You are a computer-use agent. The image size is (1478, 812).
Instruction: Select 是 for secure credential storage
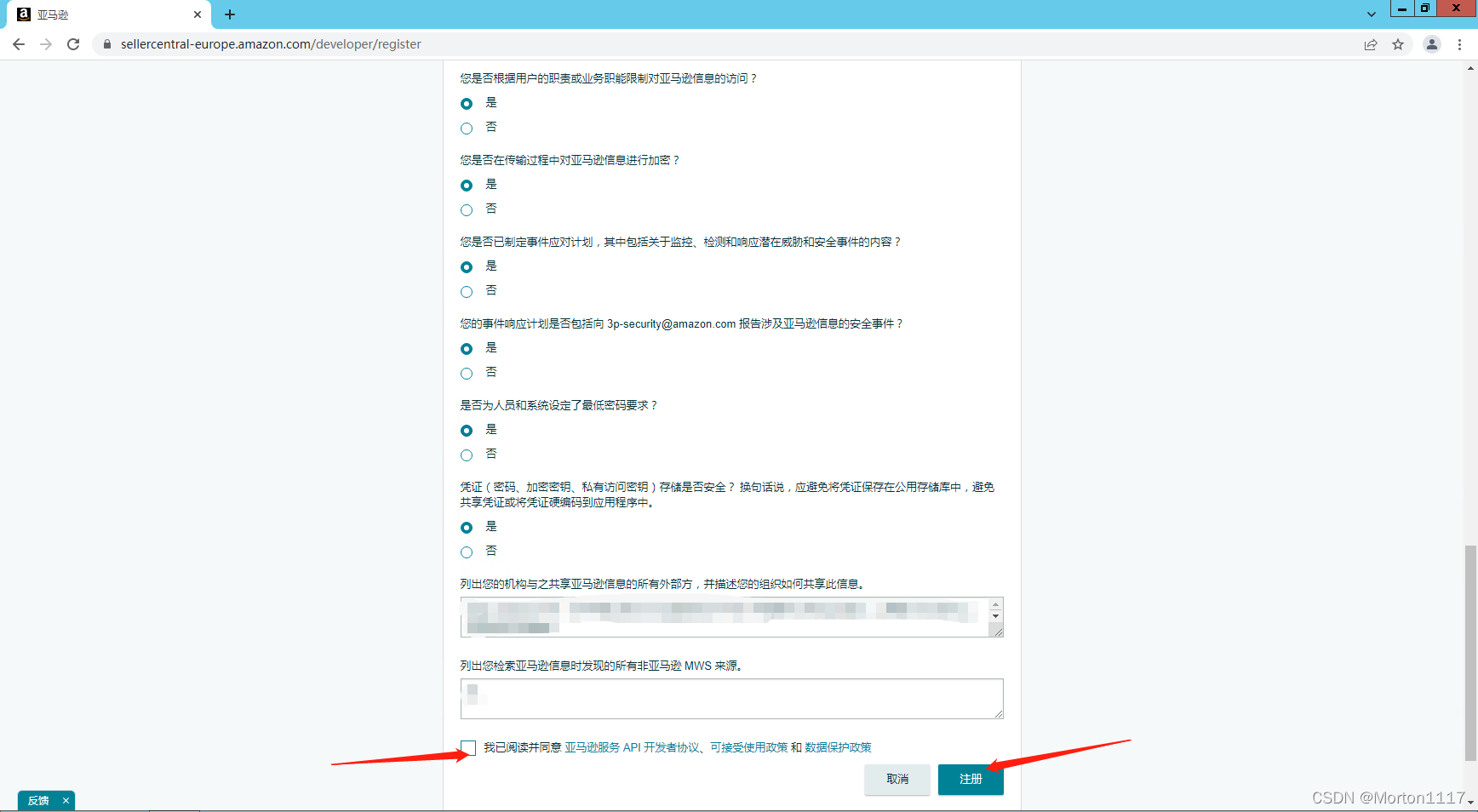pyautogui.click(x=467, y=528)
